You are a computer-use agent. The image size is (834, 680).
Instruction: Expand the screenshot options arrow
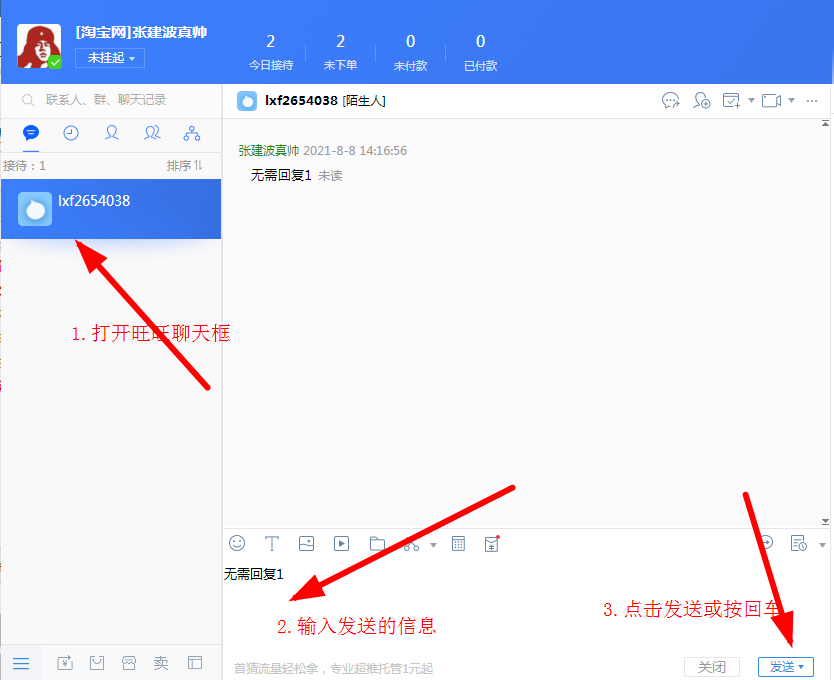[433, 545]
